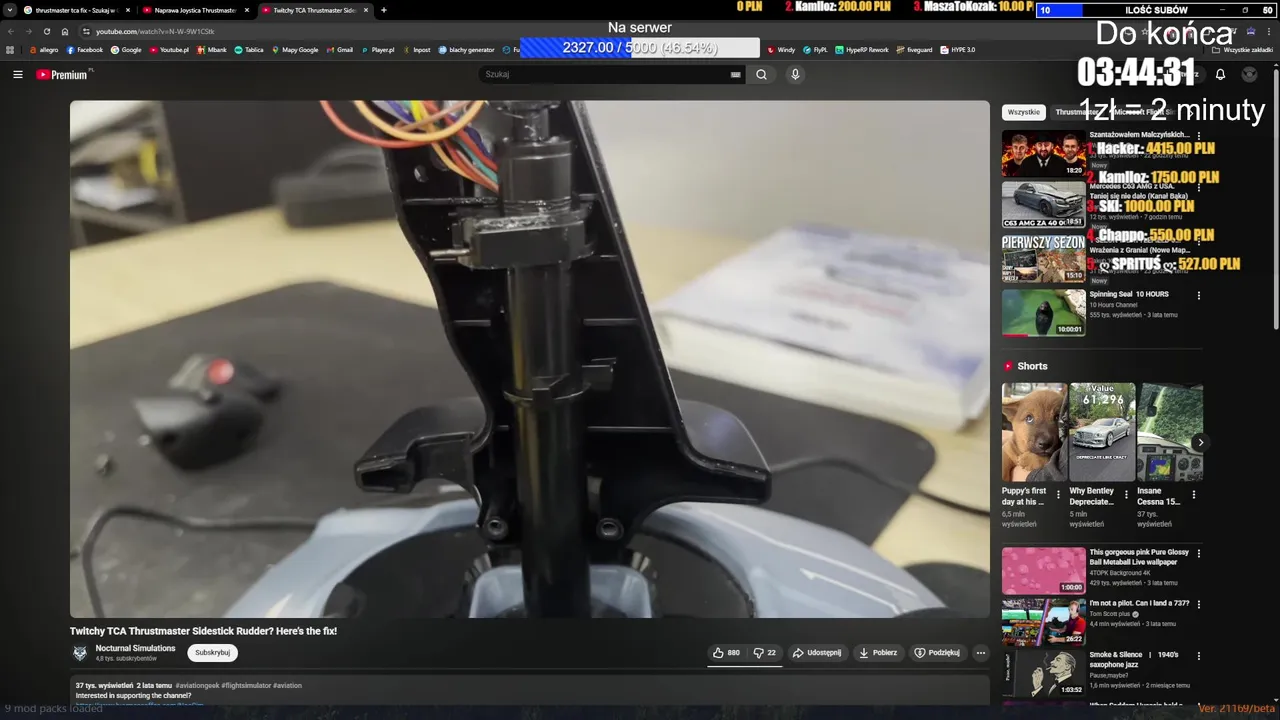Dislike the video thumbs-down button
1280x720 pixels.
(x=765, y=653)
